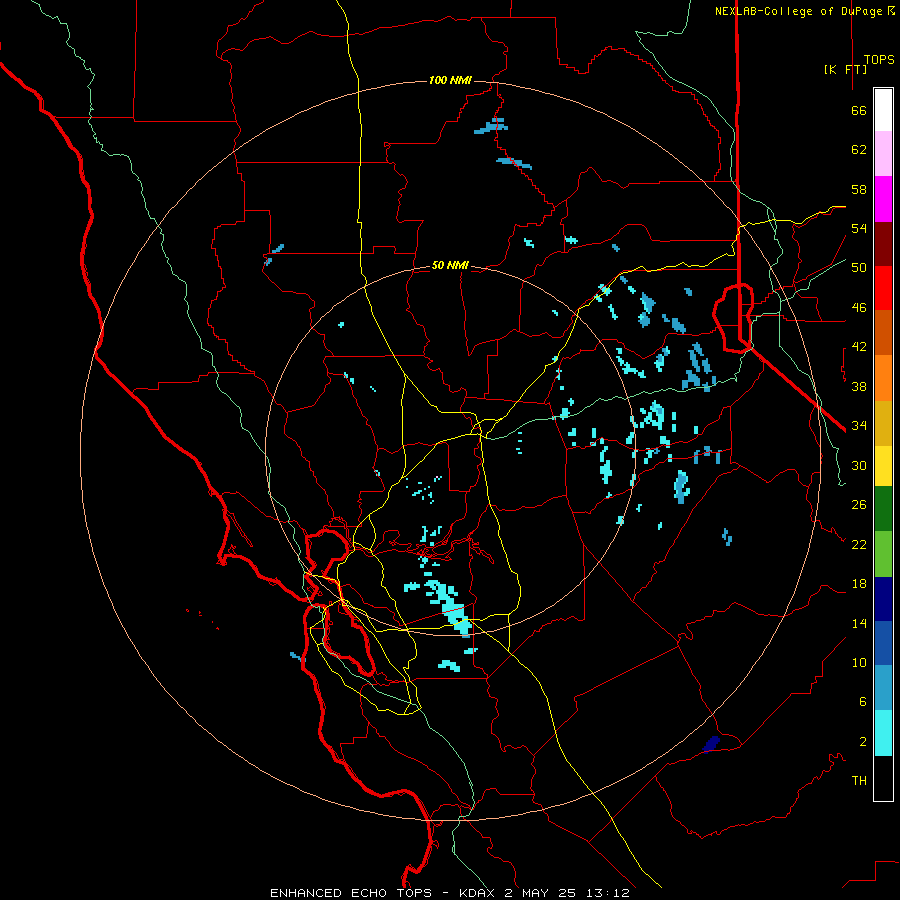This screenshot has width=900, height=900.
Task: Click the 100 NMI range ring label
Action: (x=450, y=80)
